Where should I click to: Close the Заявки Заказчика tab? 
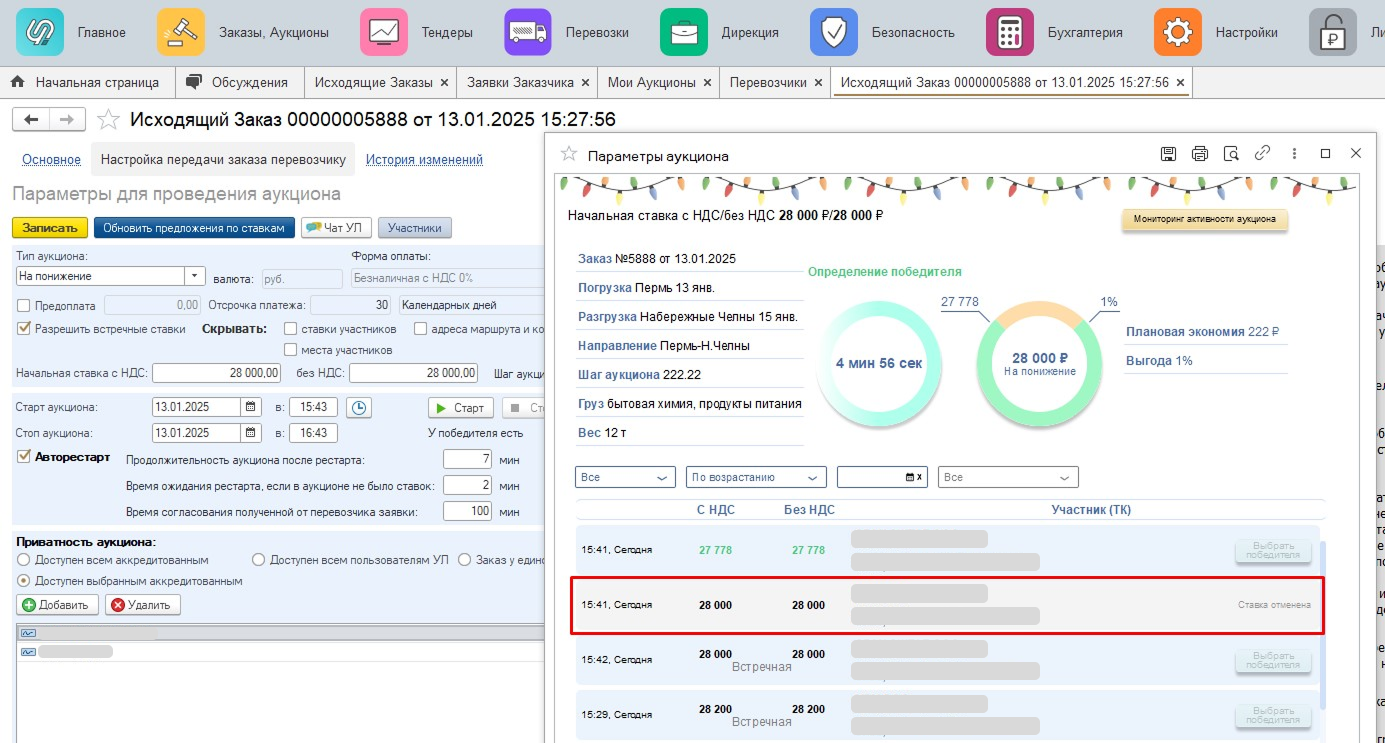click(x=585, y=83)
